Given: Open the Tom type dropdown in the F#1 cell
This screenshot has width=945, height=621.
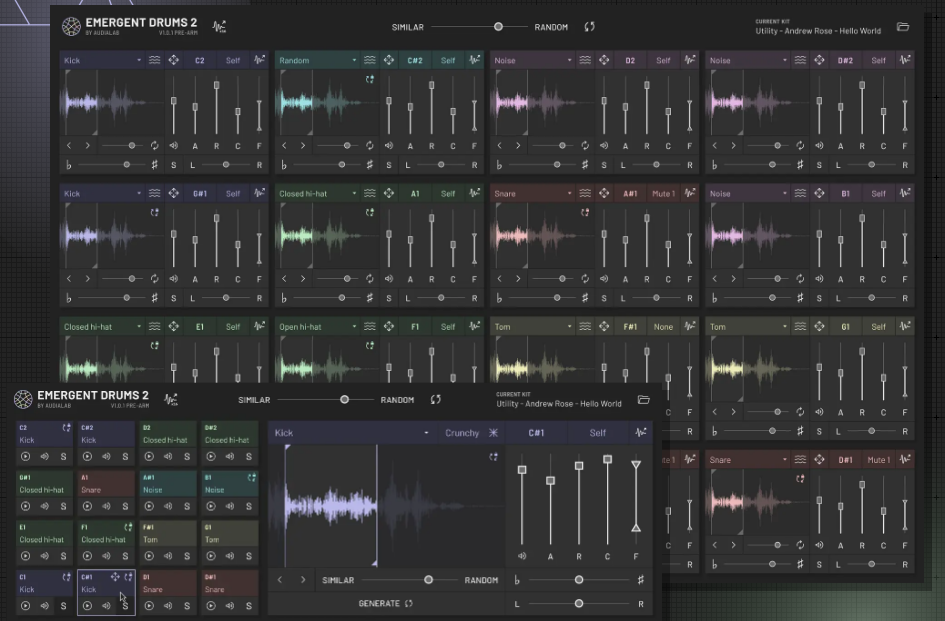Looking at the screenshot, I should tap(533, 326).
